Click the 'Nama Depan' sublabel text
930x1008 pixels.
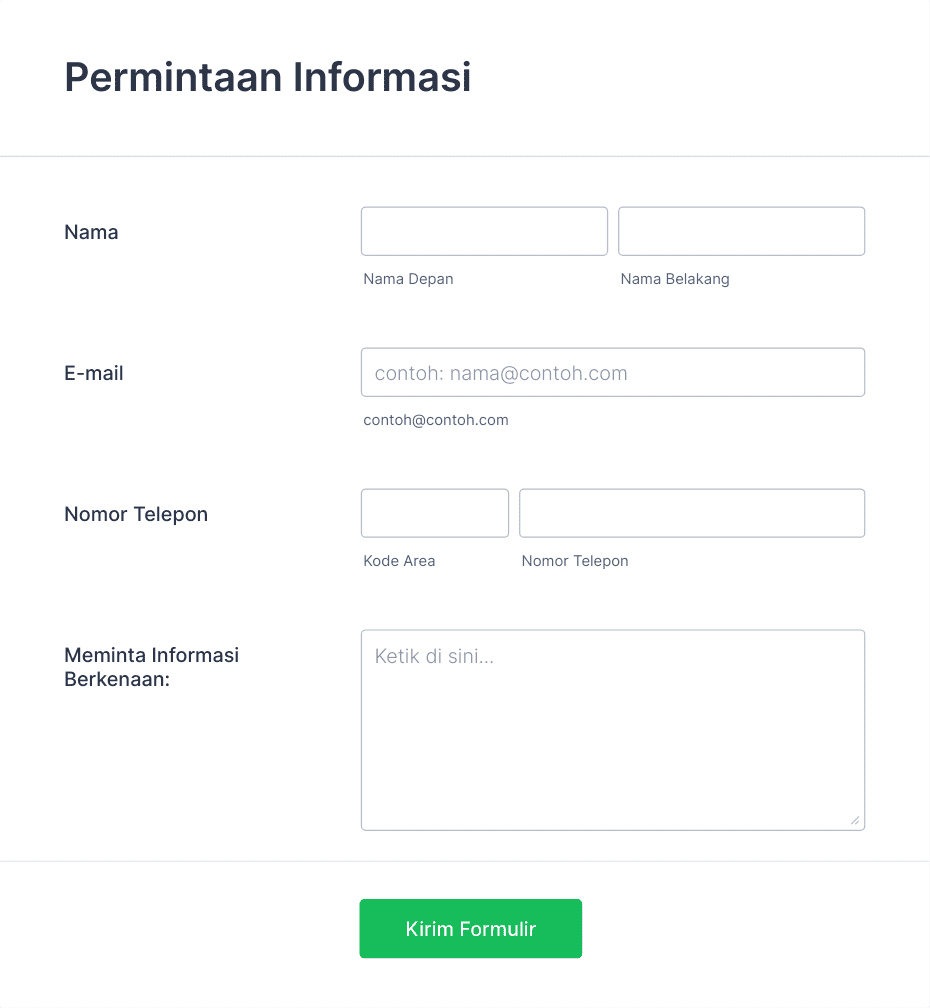click(x=408, y=279)
